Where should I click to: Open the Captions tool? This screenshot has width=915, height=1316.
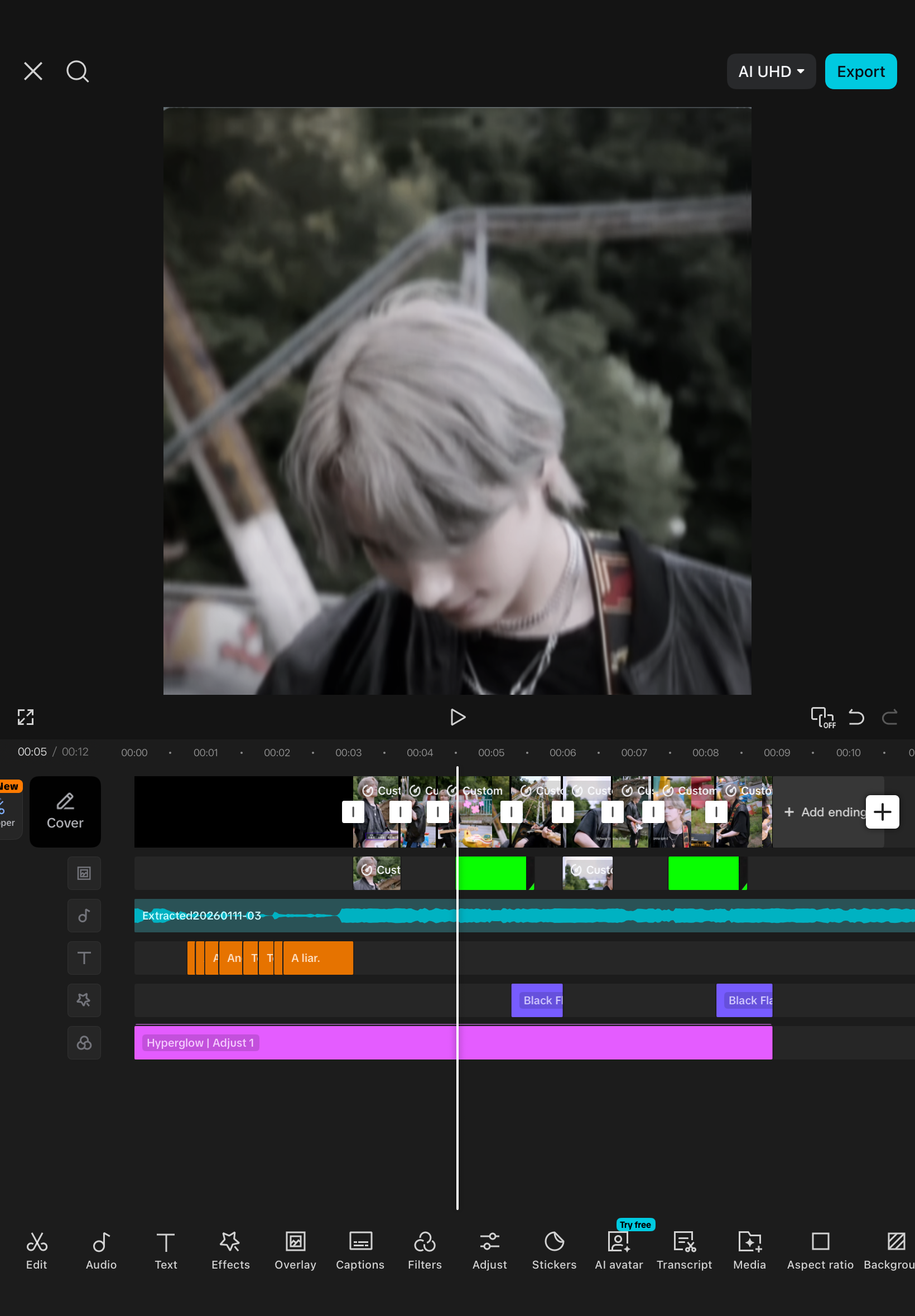click(x=360, y=1251)
